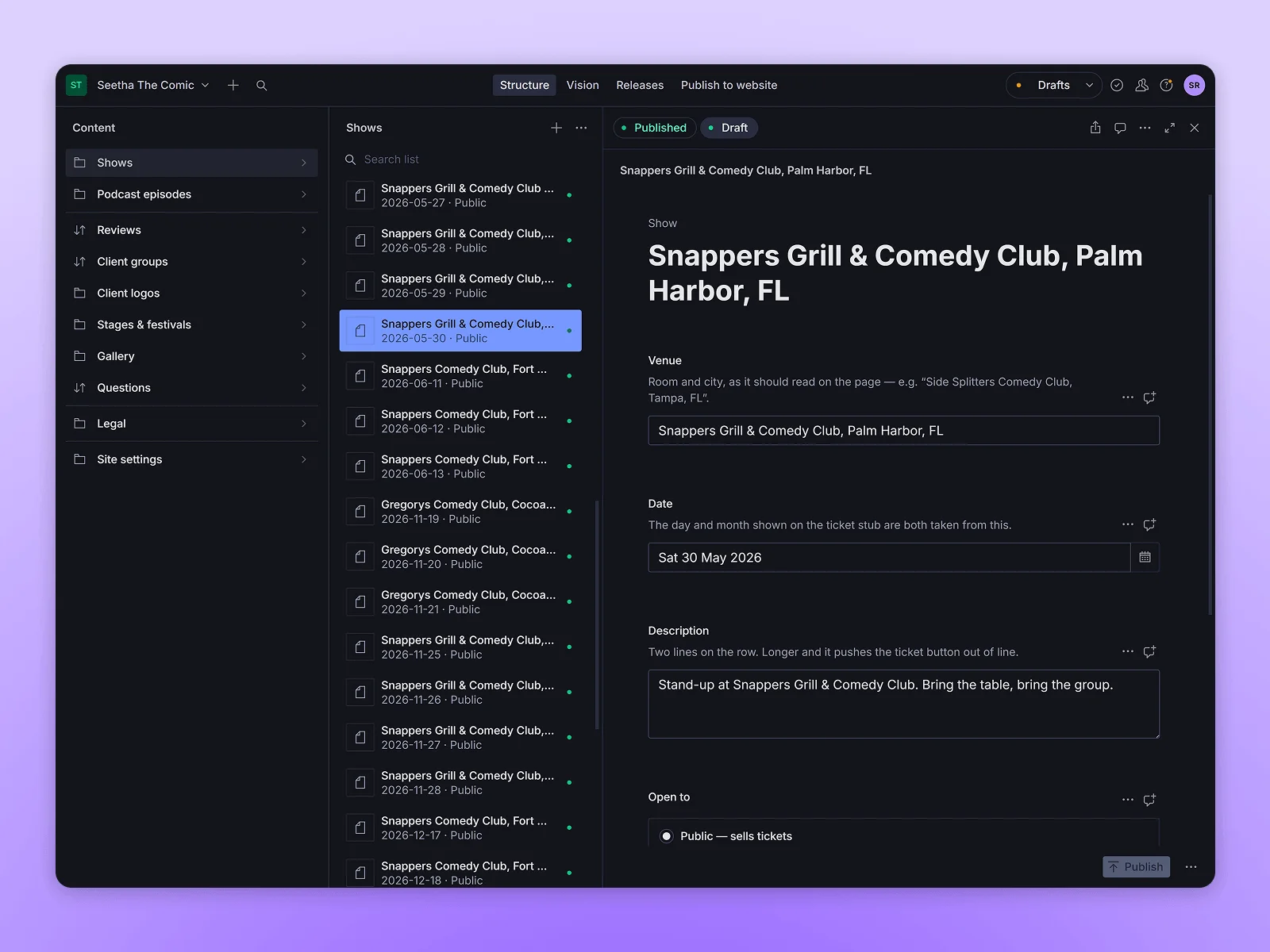
Task: Expand the document pane to full width
Action: pyautogui.click(x=1169, y=128)
